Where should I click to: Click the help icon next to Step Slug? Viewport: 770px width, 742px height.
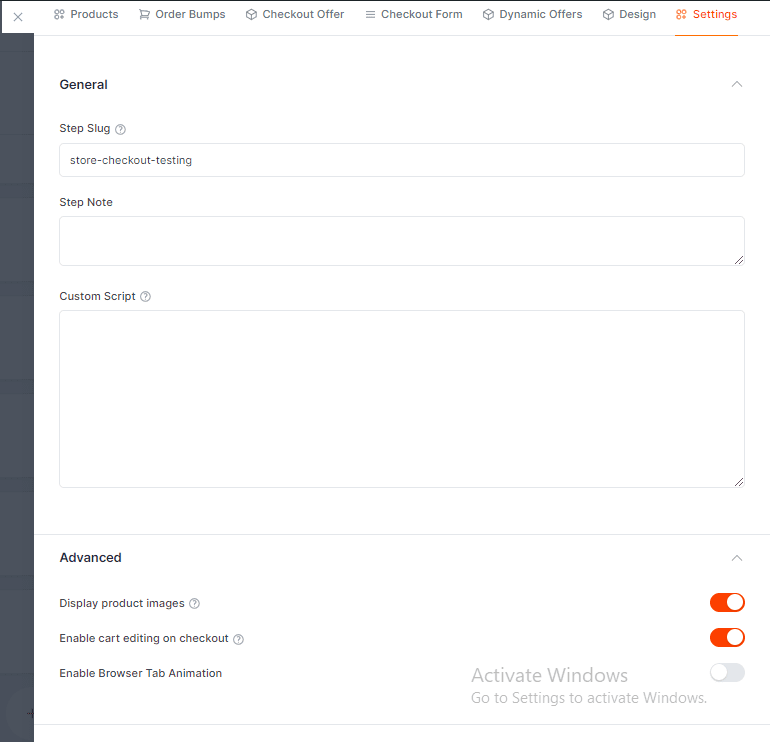point(121,129)
